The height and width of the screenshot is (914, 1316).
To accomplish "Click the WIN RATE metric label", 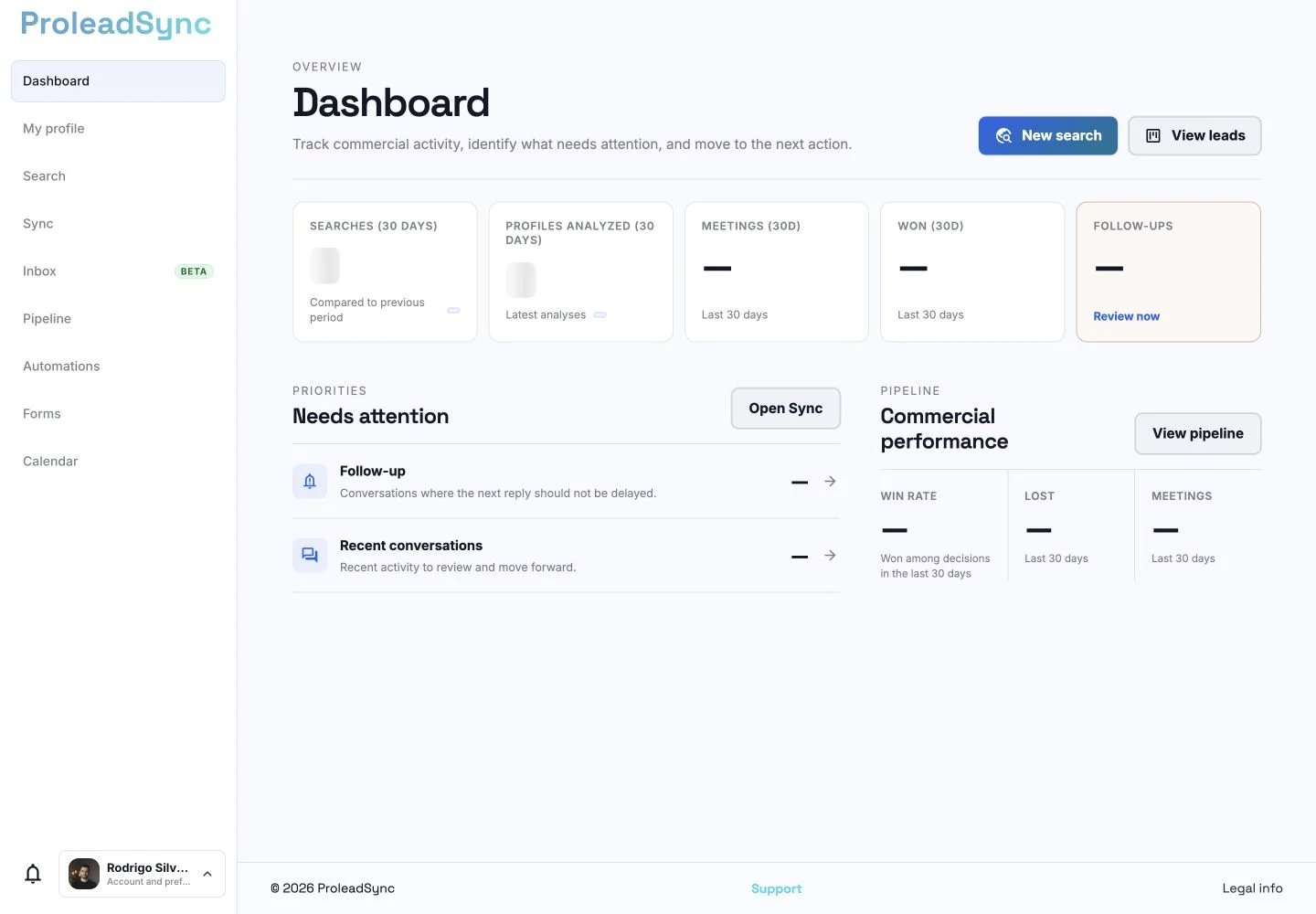I will (x=908, y=496).
